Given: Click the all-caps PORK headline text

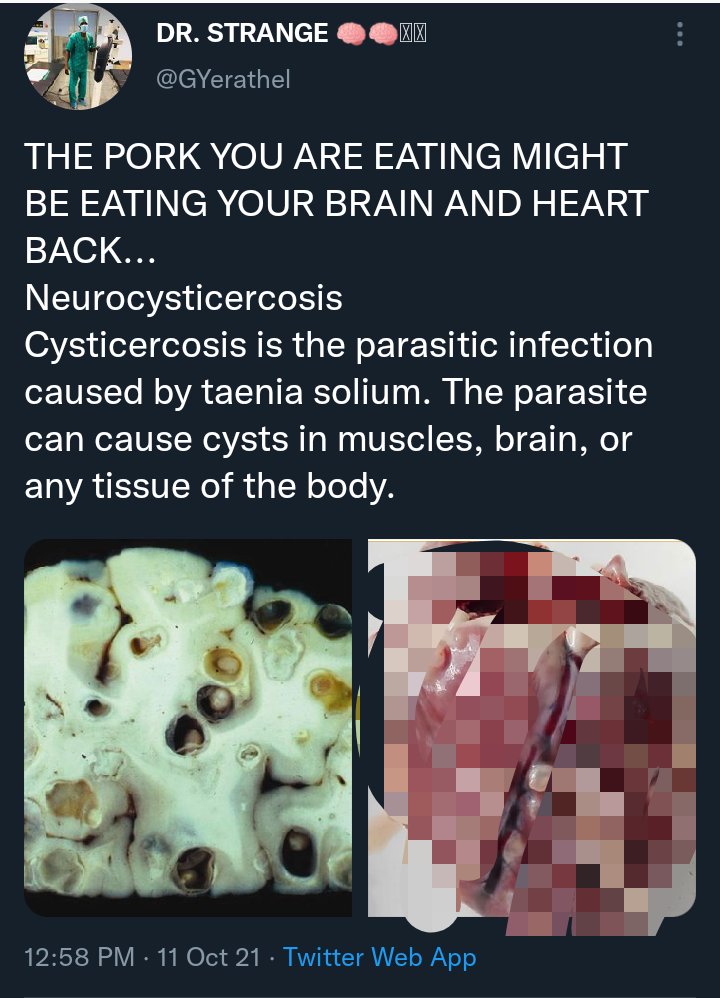Looking at the screenshot, I should click(x=326, y=157).
